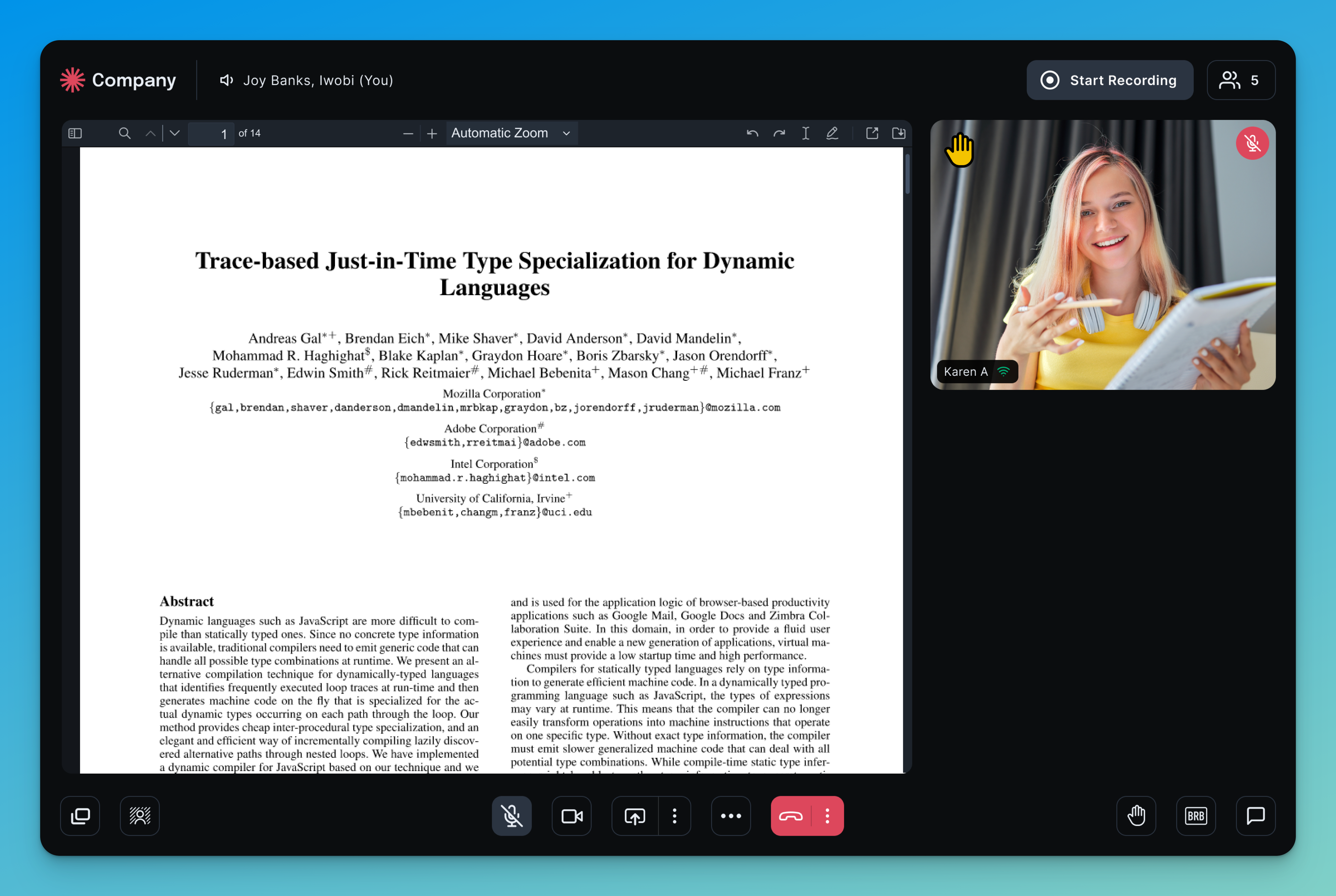This screenshot has width=1336, height=896.
Task: Open the in-document search
Action: pyautogui.click(x=125, y=133)
